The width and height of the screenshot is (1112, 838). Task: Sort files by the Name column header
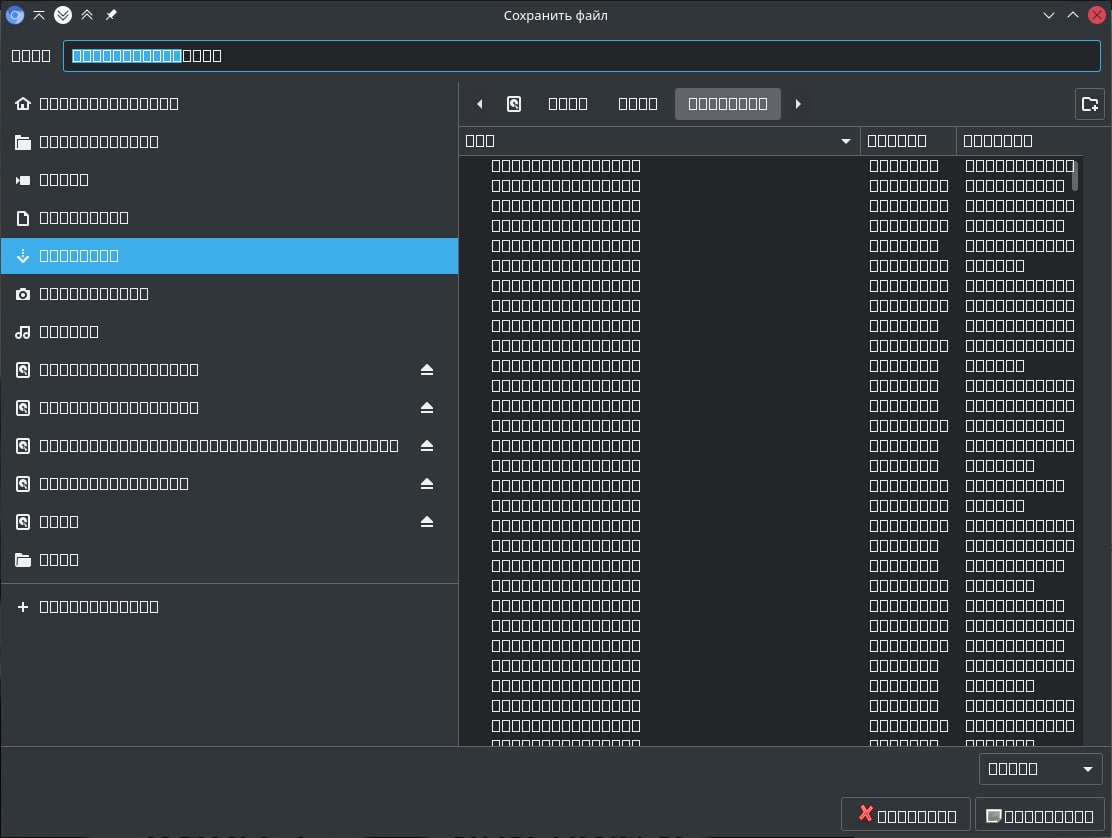[660, 141]
